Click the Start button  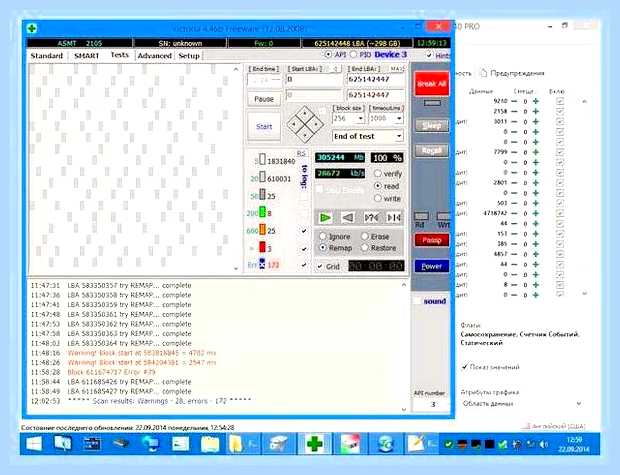tap(264, 127)
